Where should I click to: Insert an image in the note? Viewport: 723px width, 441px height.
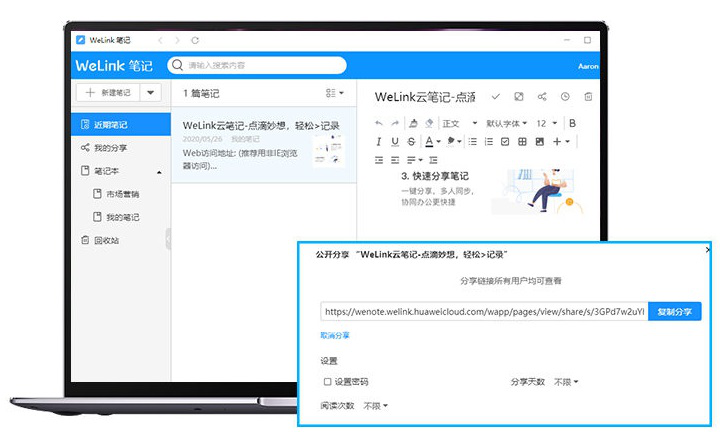(x=539, y=142)
